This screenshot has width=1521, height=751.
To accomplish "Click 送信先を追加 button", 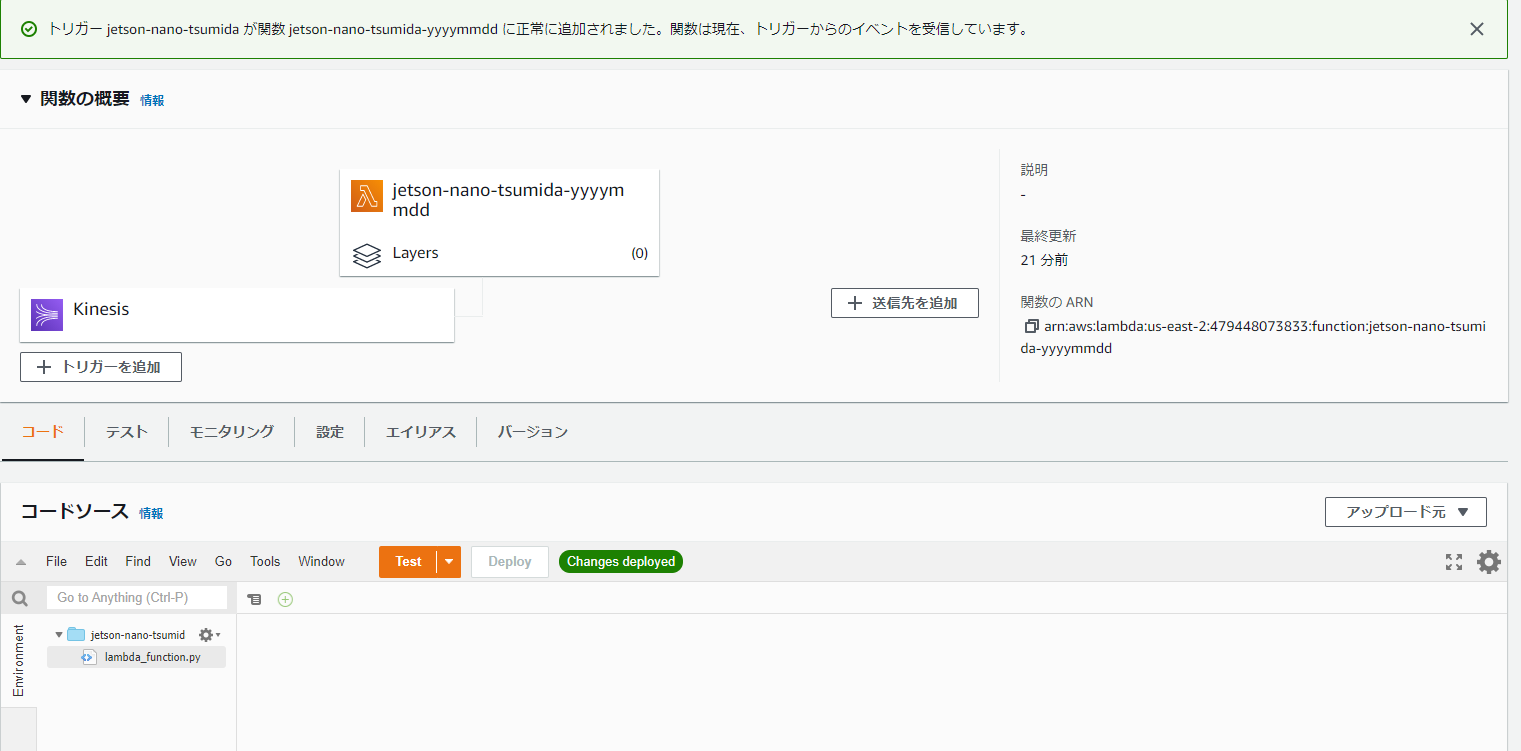I will click(x=904, y=303).
